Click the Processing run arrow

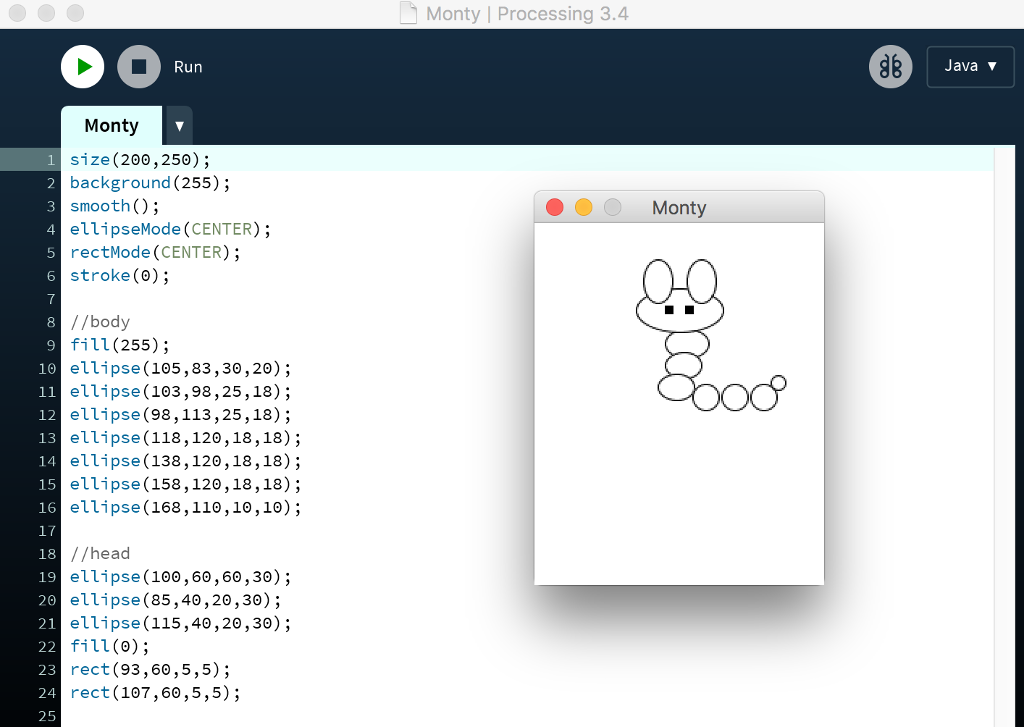click(83, 66)
